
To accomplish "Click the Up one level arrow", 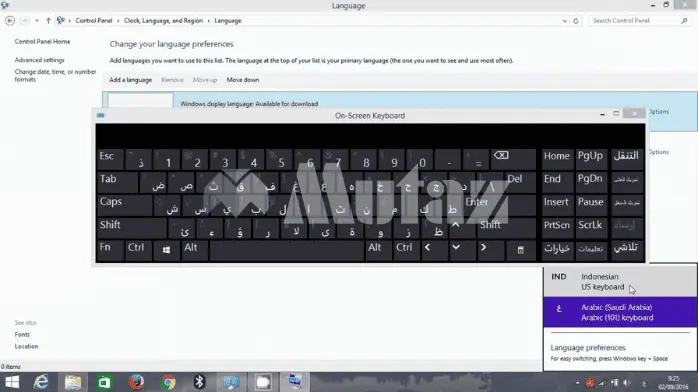I will point(48,20).
